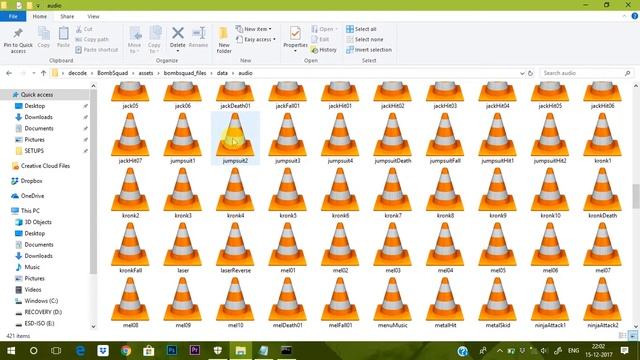Viewport: 640px width, 360px height.
Task: Open the Windows Start menu
Action: pyautogui.click(x=11, y=351)
